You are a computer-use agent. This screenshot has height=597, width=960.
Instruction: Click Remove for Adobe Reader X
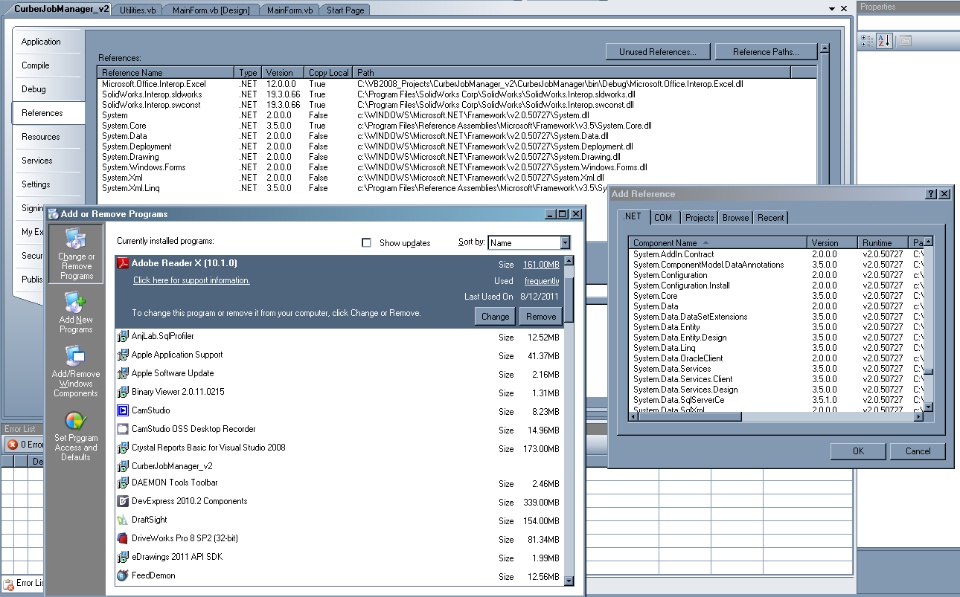[x=541, y=317]
